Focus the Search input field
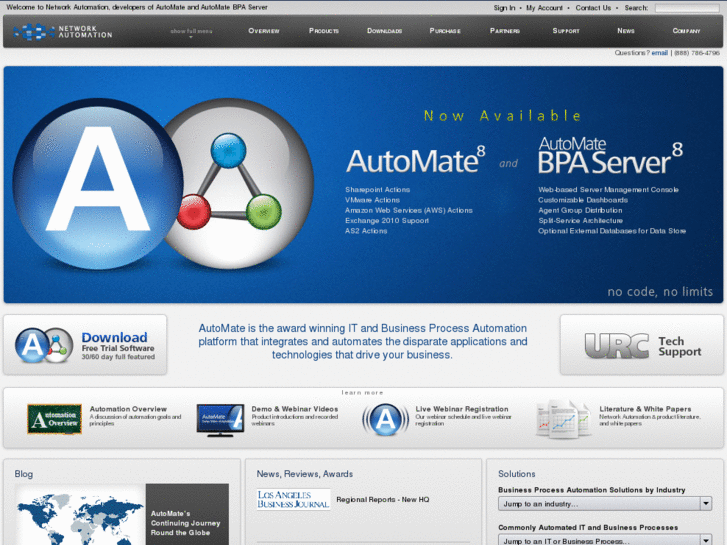This screenshot has height=545, width=727. point(687,8)
